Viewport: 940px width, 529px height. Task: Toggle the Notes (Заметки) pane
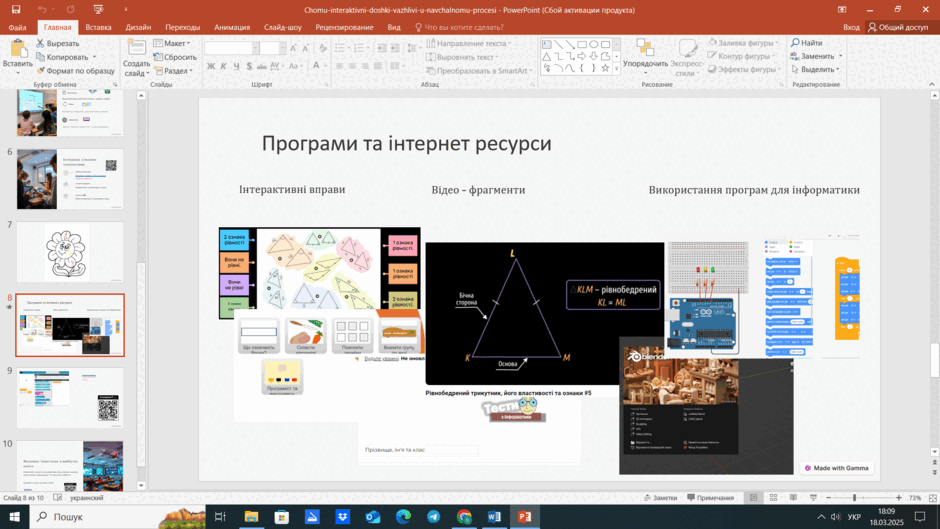click(661, 498)
